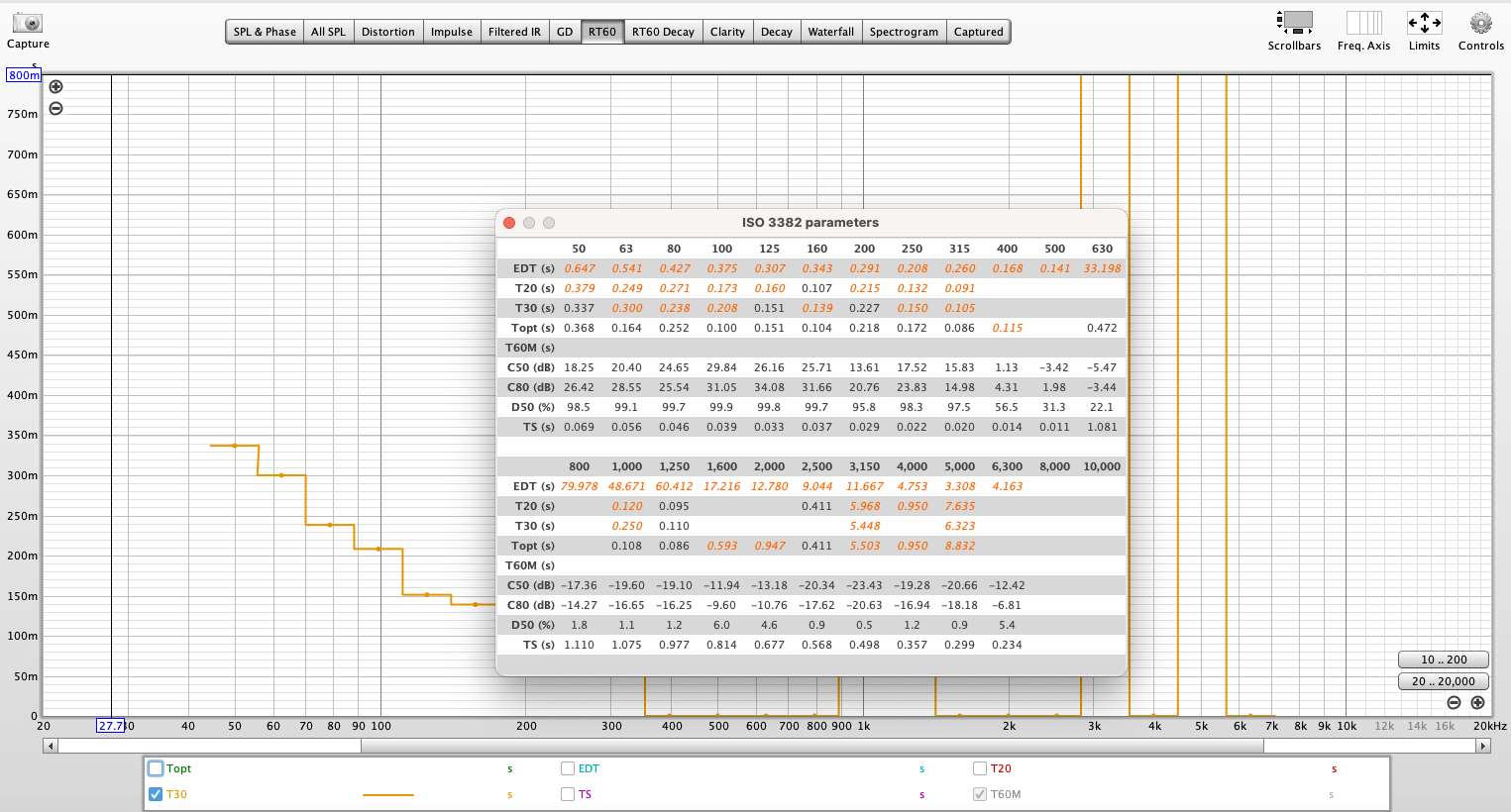This screenshot has width=1511, height=812.
Task: Click T20 value 7.635 in 5,000 column
Action: [959, 506]
